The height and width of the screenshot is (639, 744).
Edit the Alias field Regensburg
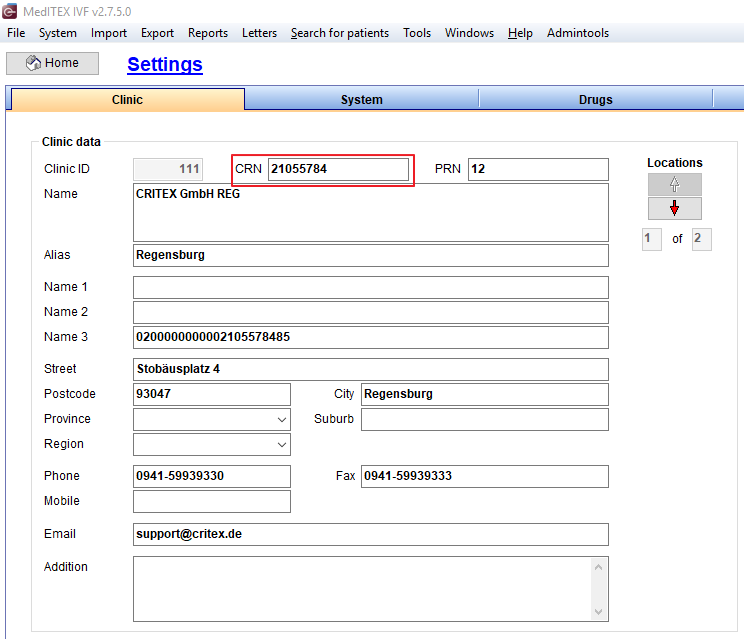point(371,255)
